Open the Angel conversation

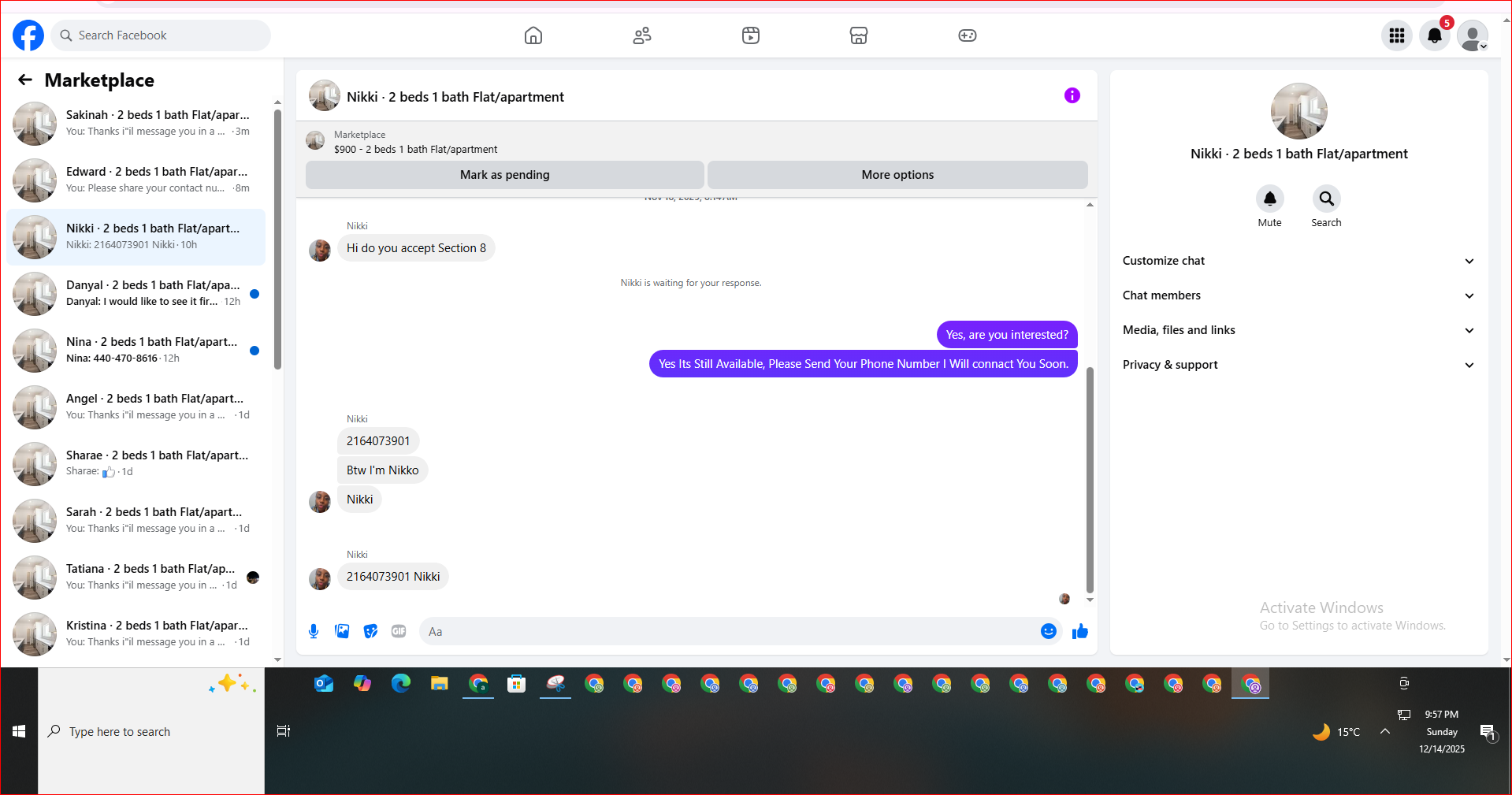tap(136, 407)
